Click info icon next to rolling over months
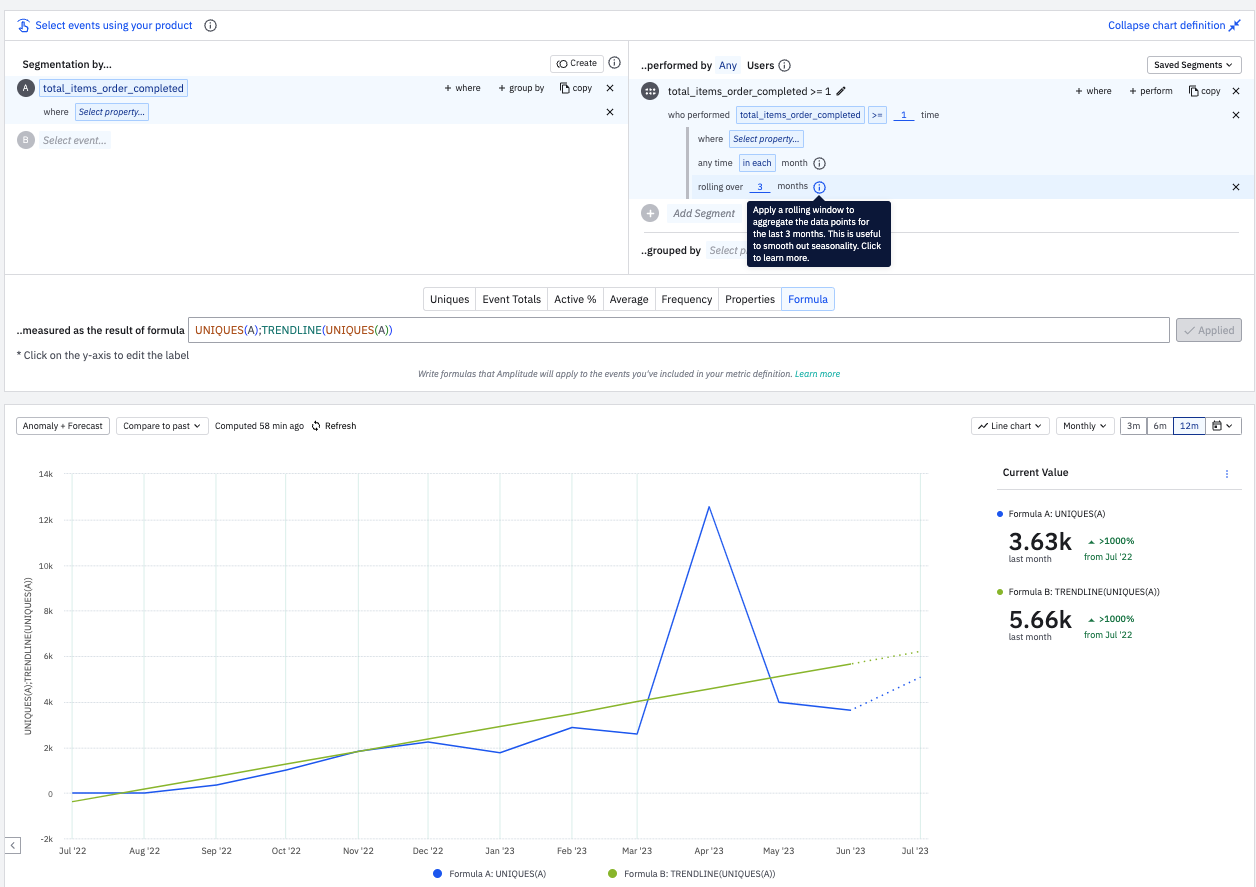Viewport: 1256px width, 887px height. click(819, 187)
